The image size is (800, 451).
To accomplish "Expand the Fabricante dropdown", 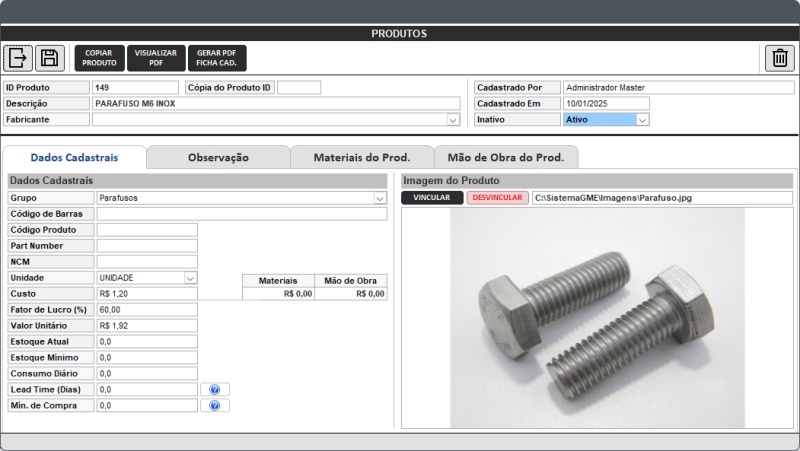I will click(453, 120).
